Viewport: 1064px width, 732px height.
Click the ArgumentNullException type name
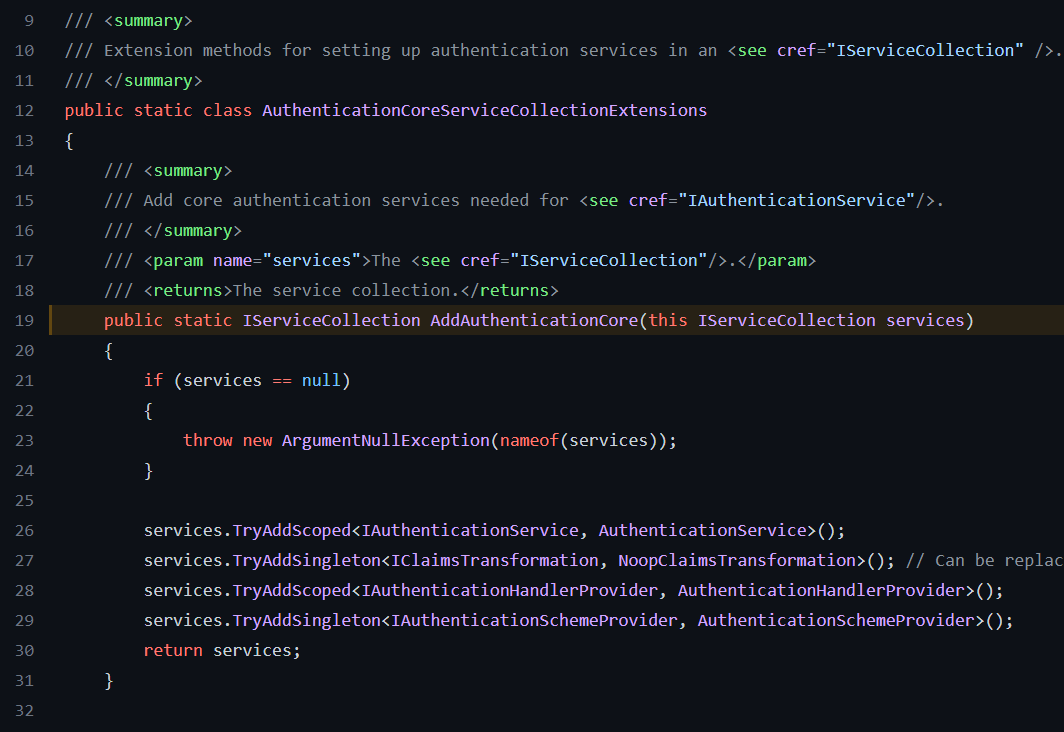coord(385,440)
